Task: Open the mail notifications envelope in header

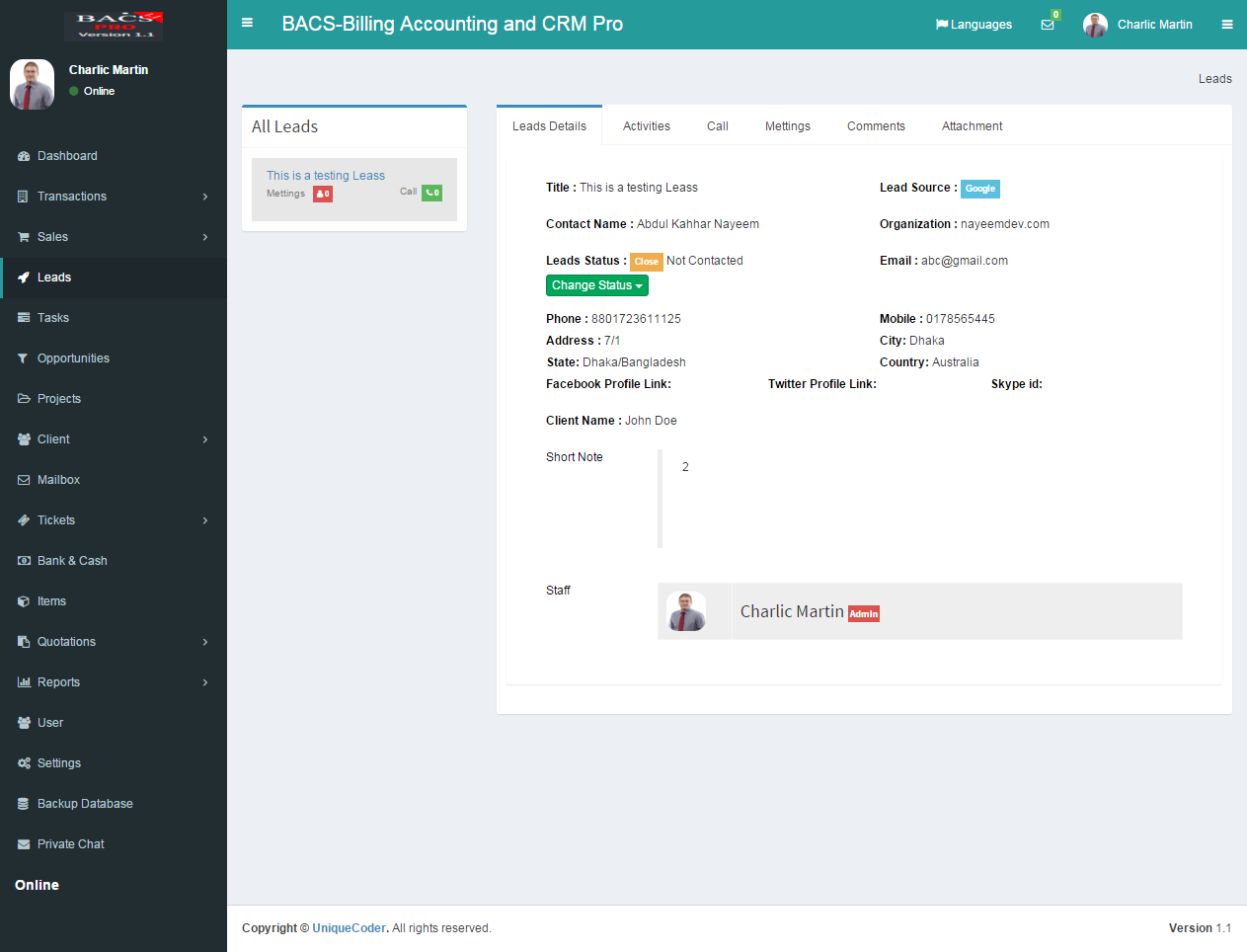Action: (1048, 25)
